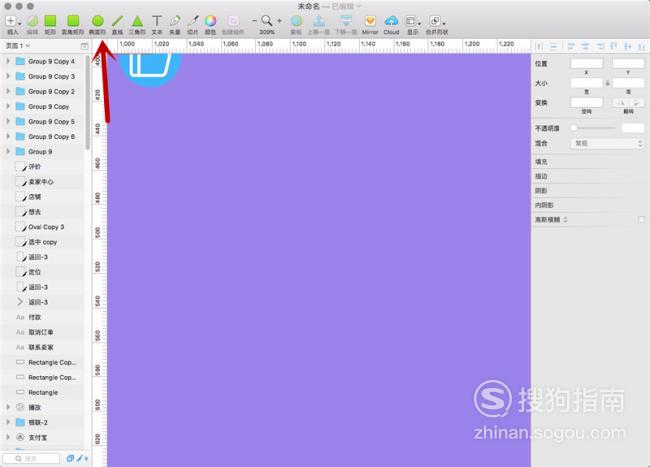The width and height of the screenshot is (650, 467).
Task: Open the Insert (插入) tool menu
Action: point(12,24)
